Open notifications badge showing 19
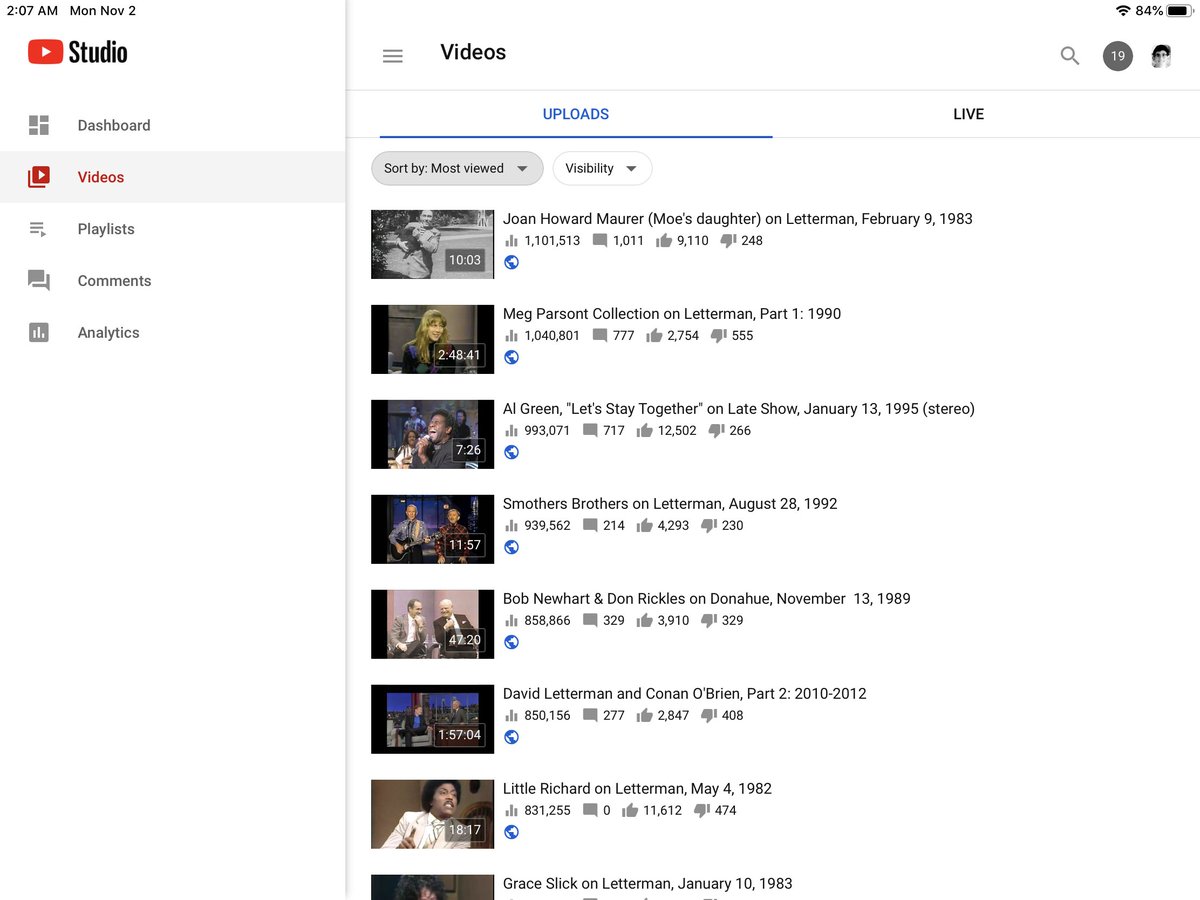This screenshot has height=900, width=1200. (1117, 56)
